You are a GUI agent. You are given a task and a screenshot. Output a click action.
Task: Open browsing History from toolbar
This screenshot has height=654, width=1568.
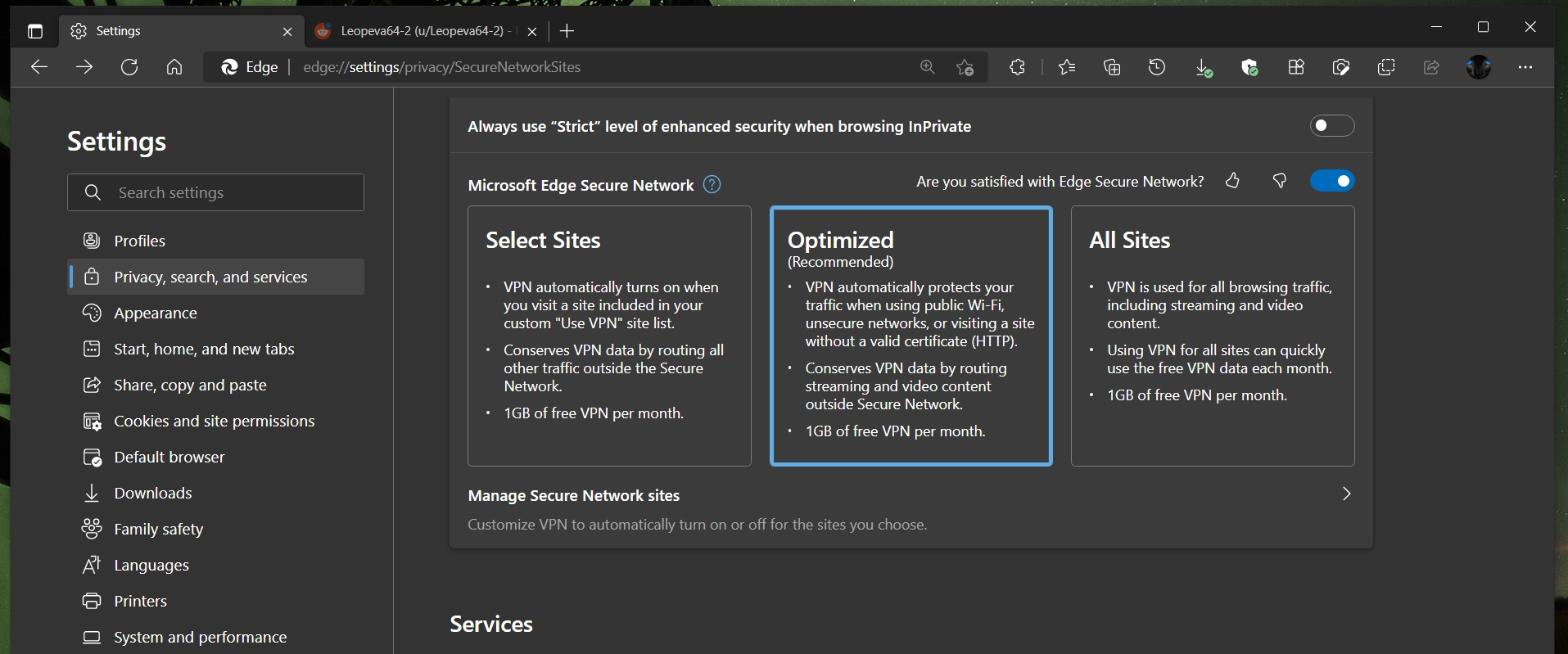(x=1156, y=67)
